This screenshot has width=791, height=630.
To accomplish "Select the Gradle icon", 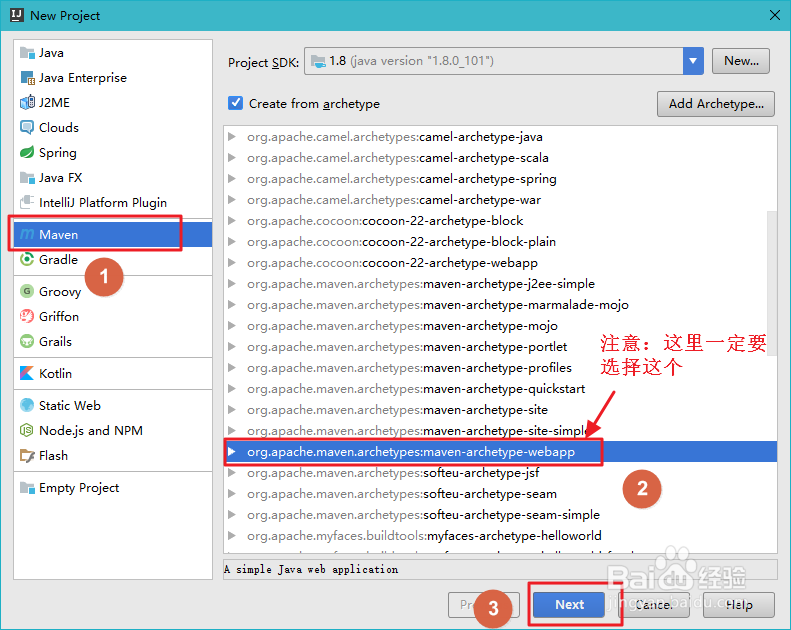I will click(27, 259).
